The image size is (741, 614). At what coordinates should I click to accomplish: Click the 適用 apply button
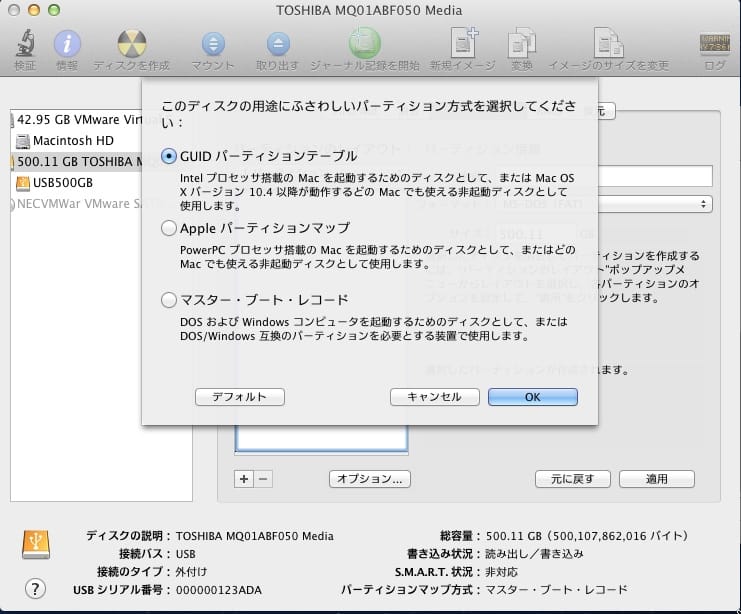657,479
